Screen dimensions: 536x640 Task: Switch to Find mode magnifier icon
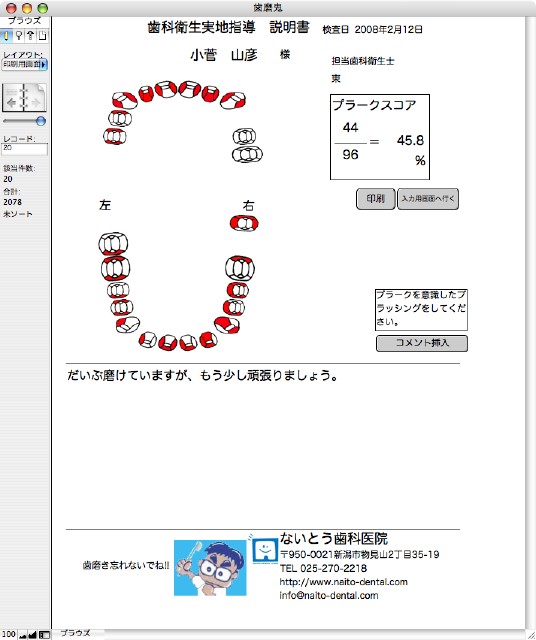[18, 36]
